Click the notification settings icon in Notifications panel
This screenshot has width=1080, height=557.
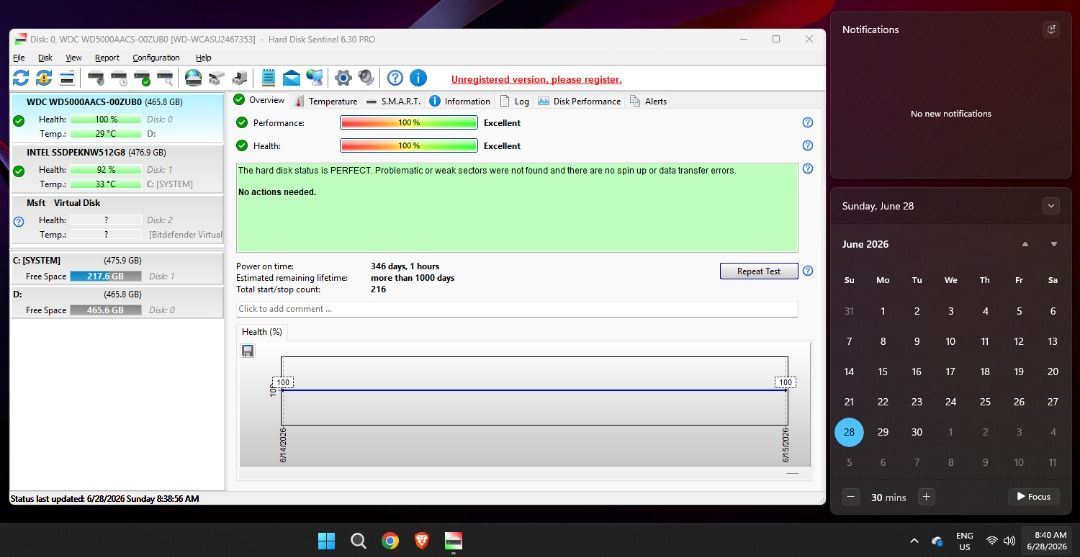[x=1050, y=30]
